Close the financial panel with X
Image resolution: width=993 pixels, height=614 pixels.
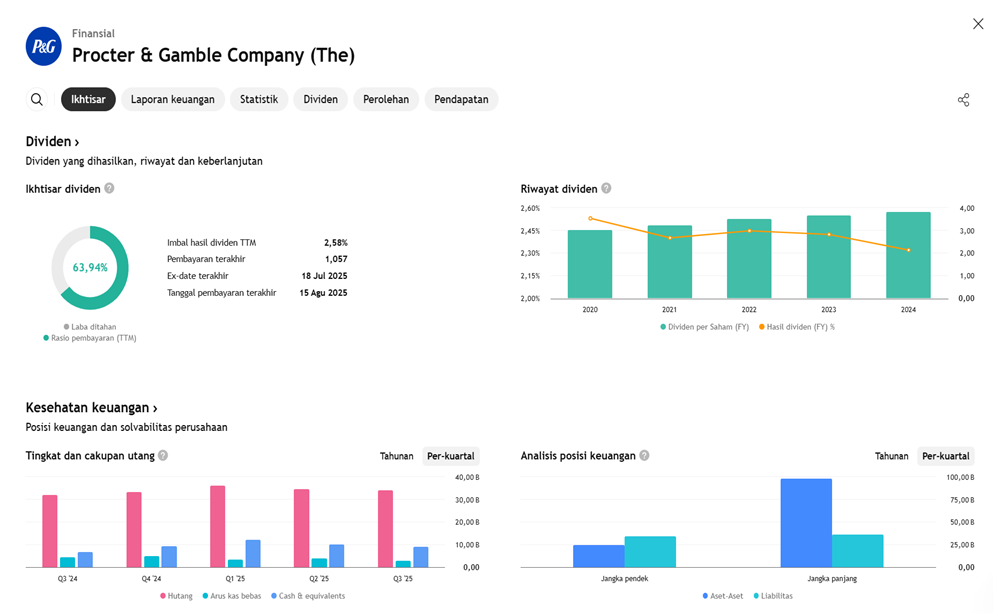click(x=978, y=24)
